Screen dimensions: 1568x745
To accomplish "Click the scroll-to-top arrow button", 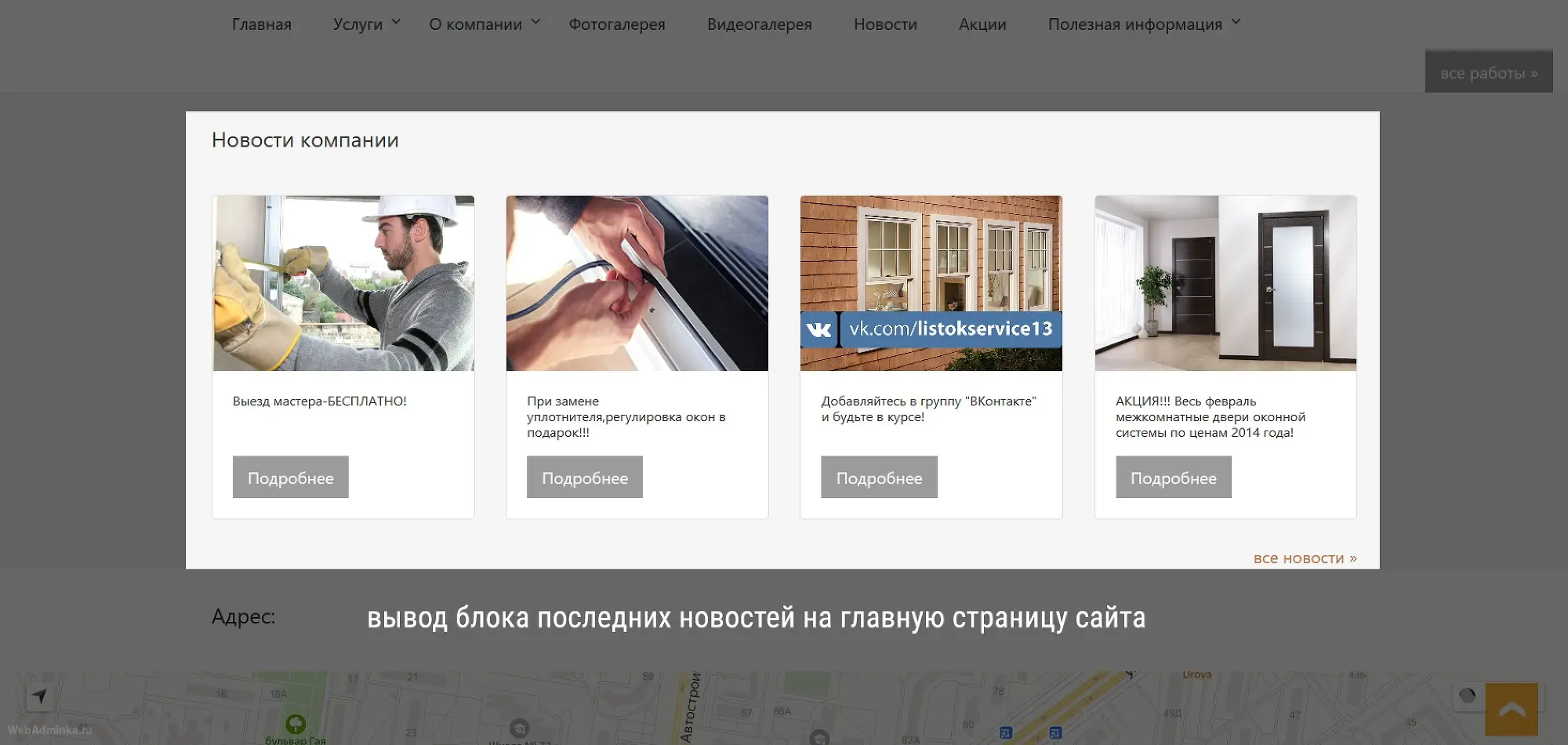I will [1511, 710].
